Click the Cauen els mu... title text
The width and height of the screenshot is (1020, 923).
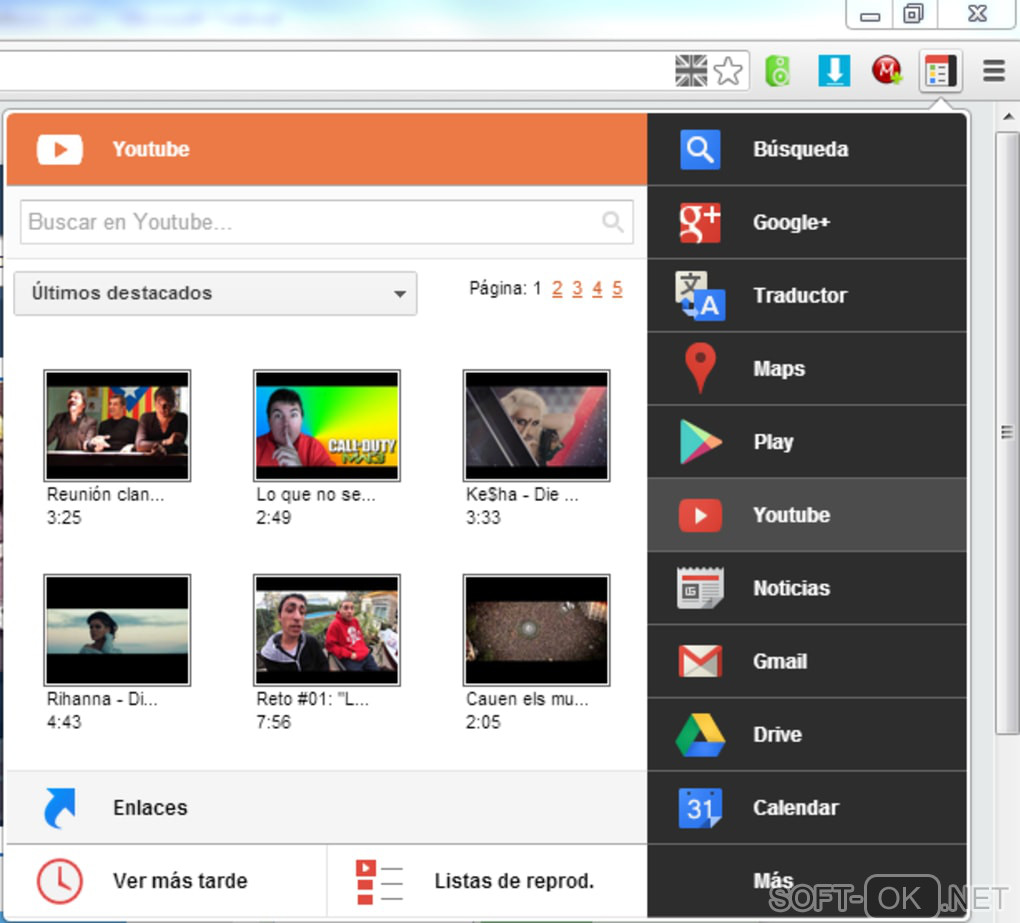[527, 699]
